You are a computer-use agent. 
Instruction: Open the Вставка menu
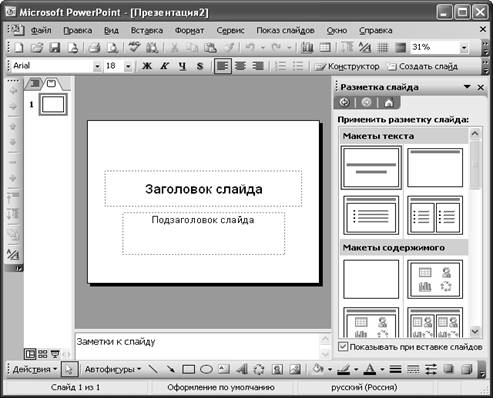147,30
